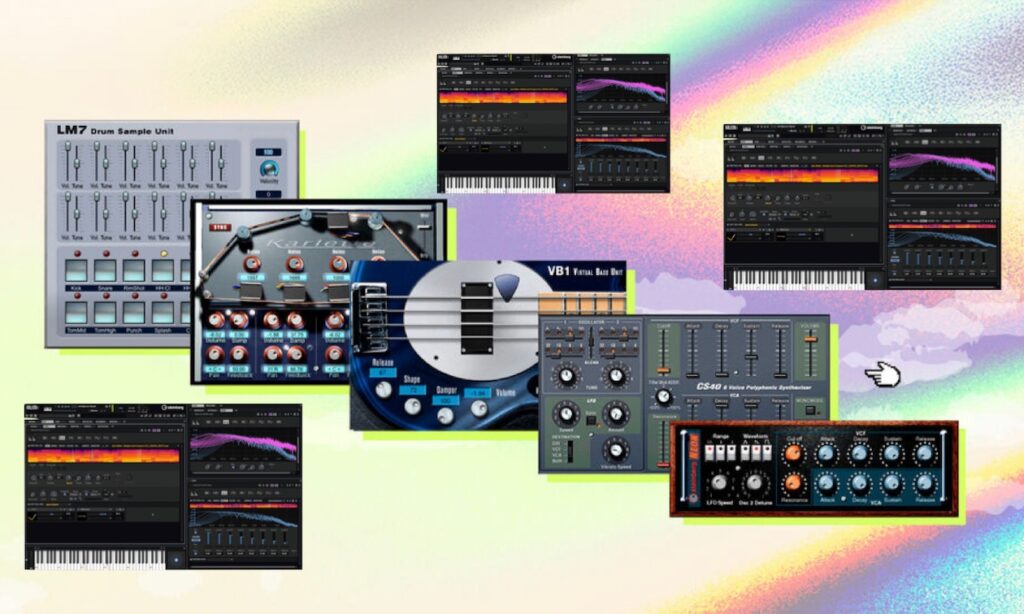Click the black pickup on the VB1 bass
The width and height of the screenshot is (1024, 614).
(477, 318)
